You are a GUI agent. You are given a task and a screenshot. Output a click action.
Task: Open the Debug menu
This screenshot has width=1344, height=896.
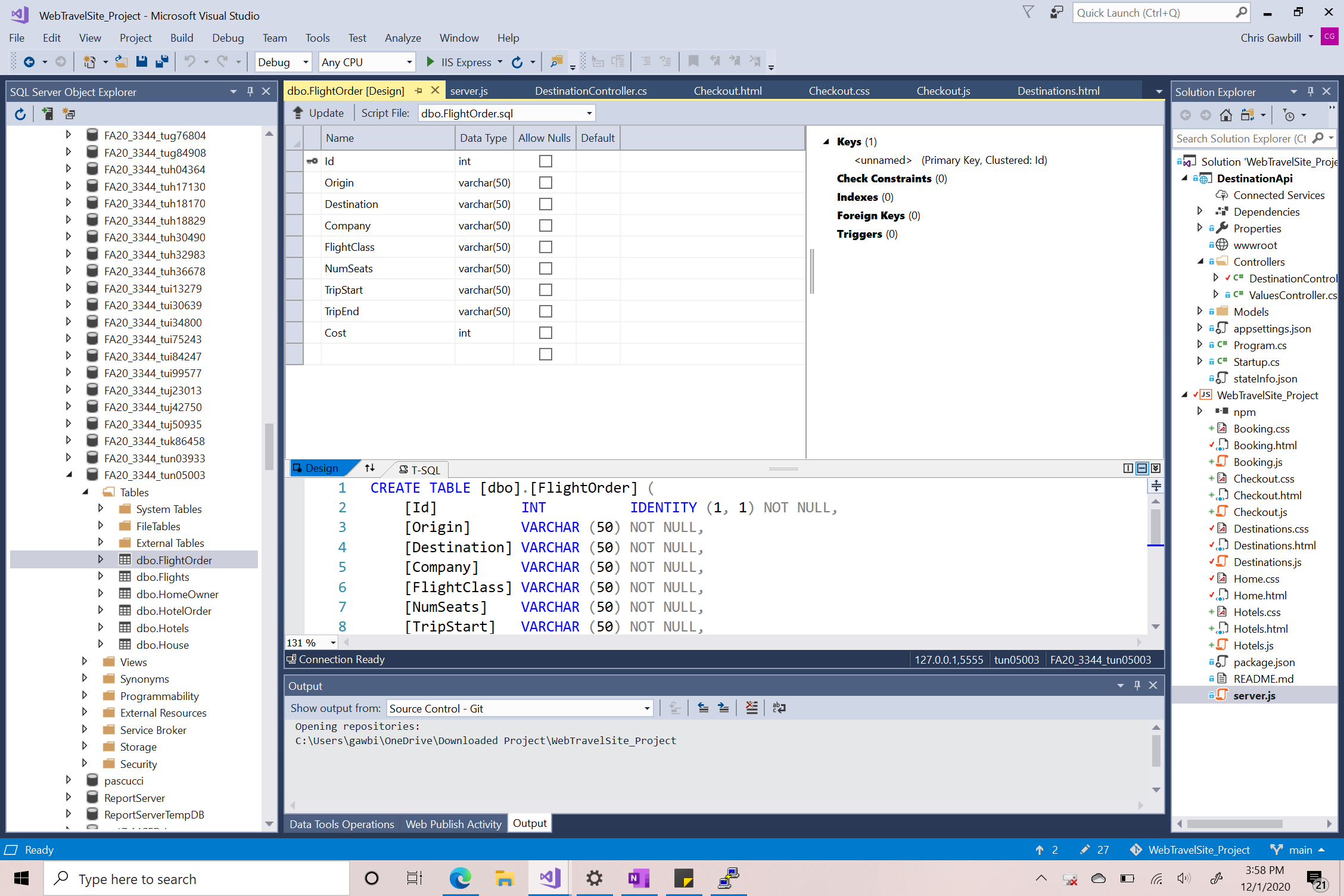coord(228,38)
